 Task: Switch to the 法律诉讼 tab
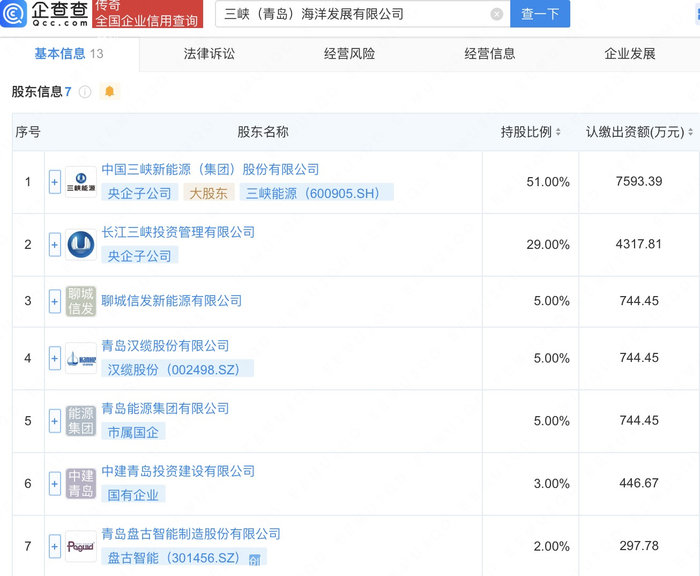(210, 54)
